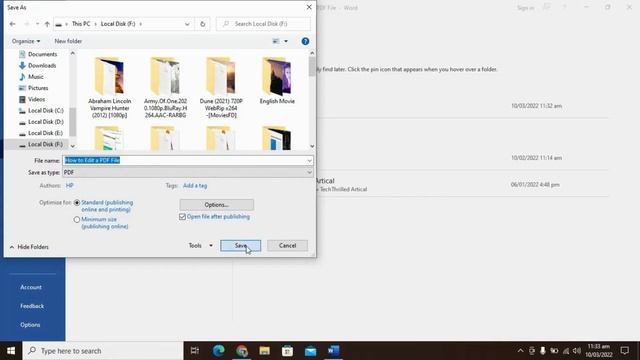Select Standard publishing optimization
Screen dimensions: 640x360
click(77, 203)
